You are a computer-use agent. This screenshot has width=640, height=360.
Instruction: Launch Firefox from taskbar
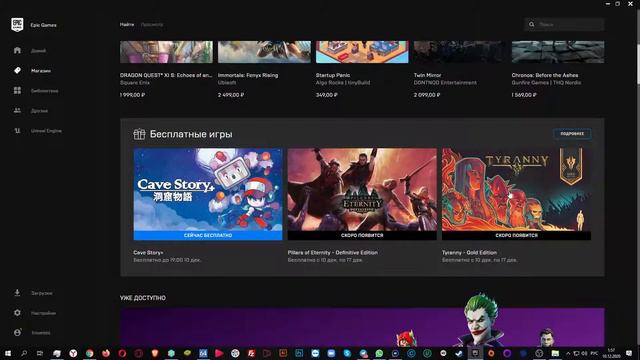click(x=106, y=353)
